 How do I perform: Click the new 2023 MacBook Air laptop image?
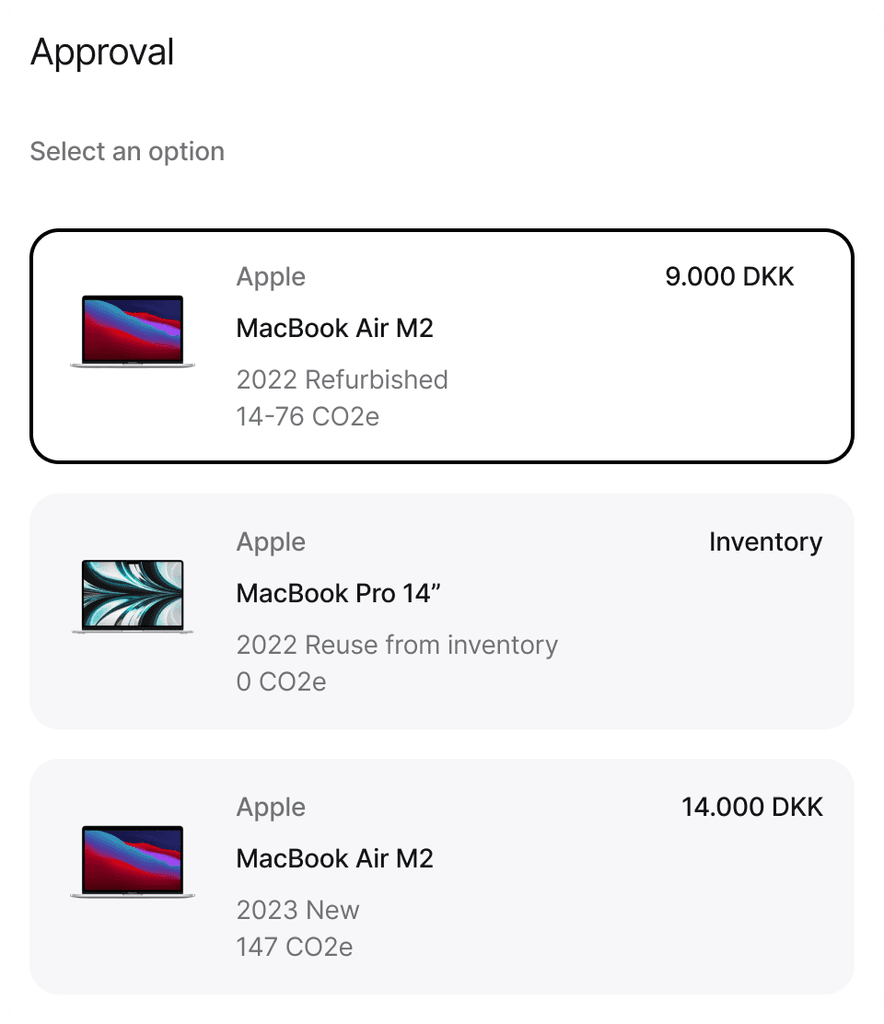click(x=132, y=861)
